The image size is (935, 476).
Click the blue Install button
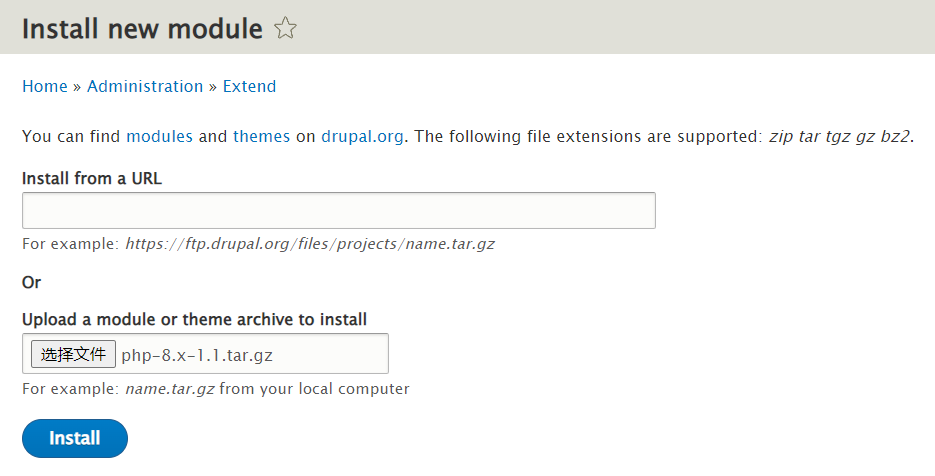75,438
